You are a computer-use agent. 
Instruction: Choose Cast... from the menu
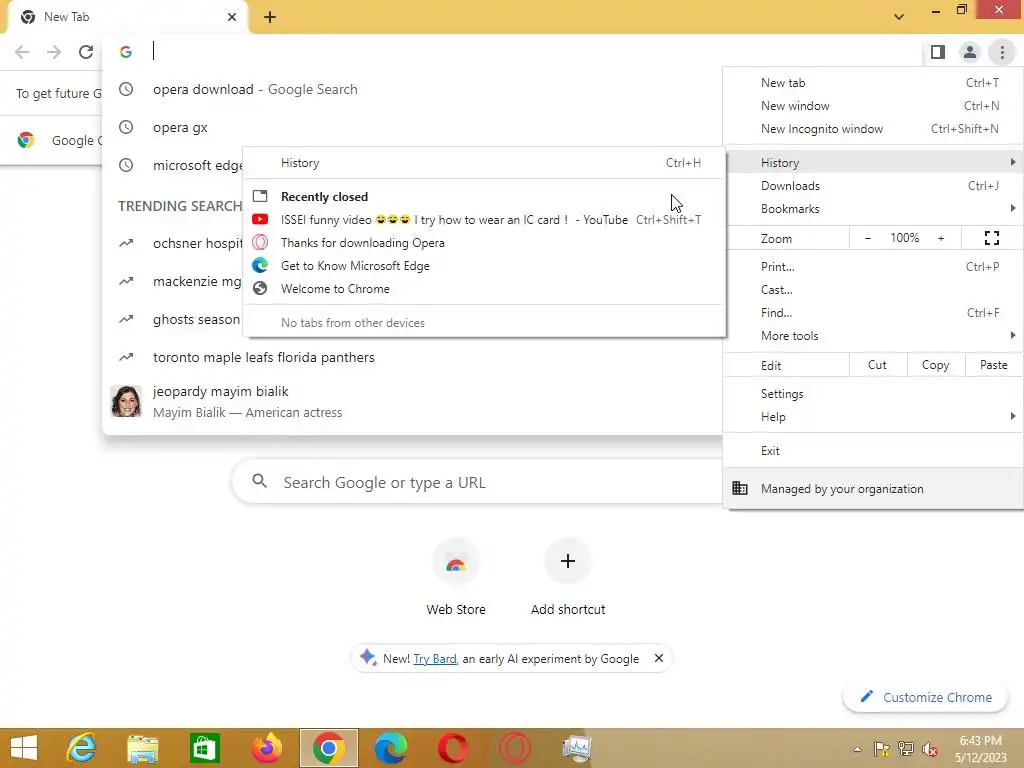coord(873,289)
